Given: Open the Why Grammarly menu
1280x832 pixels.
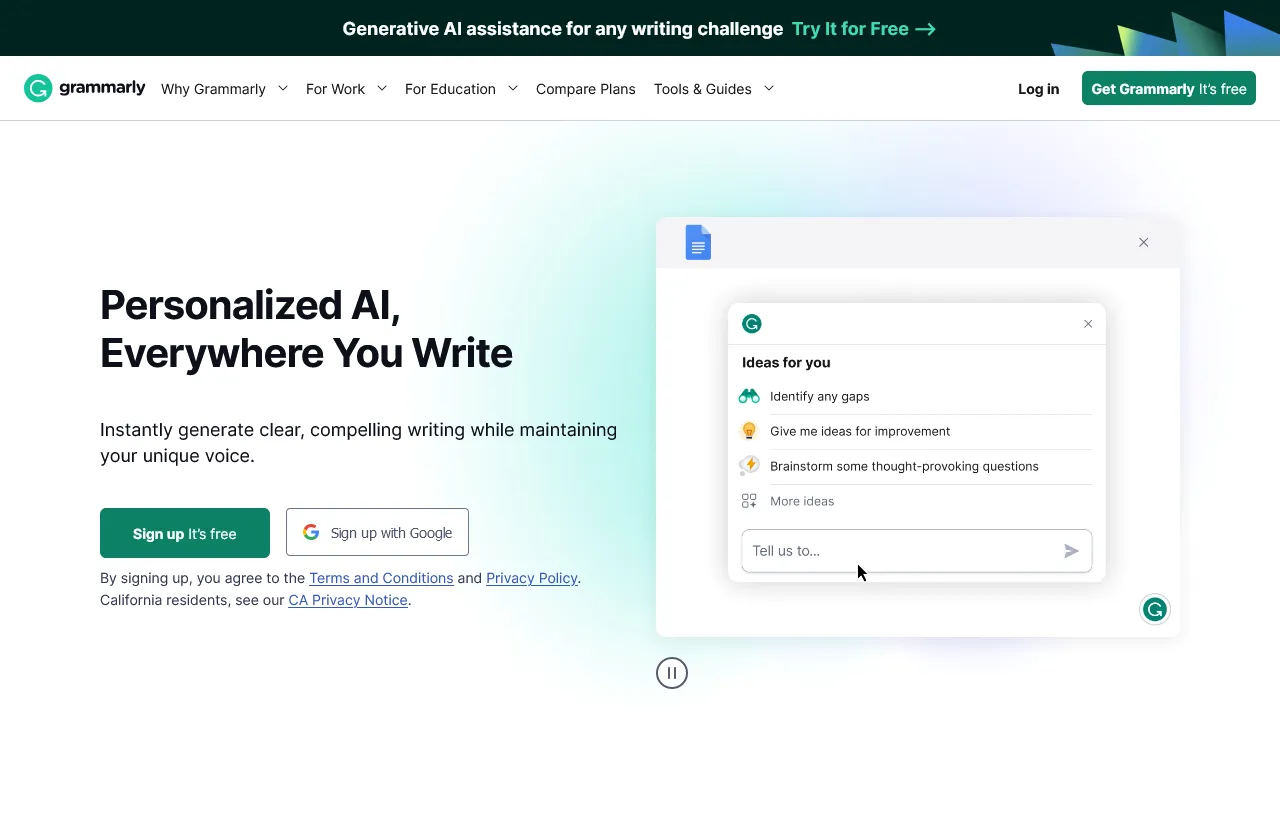Looking at the screenshot, I should tap(213, 89).
